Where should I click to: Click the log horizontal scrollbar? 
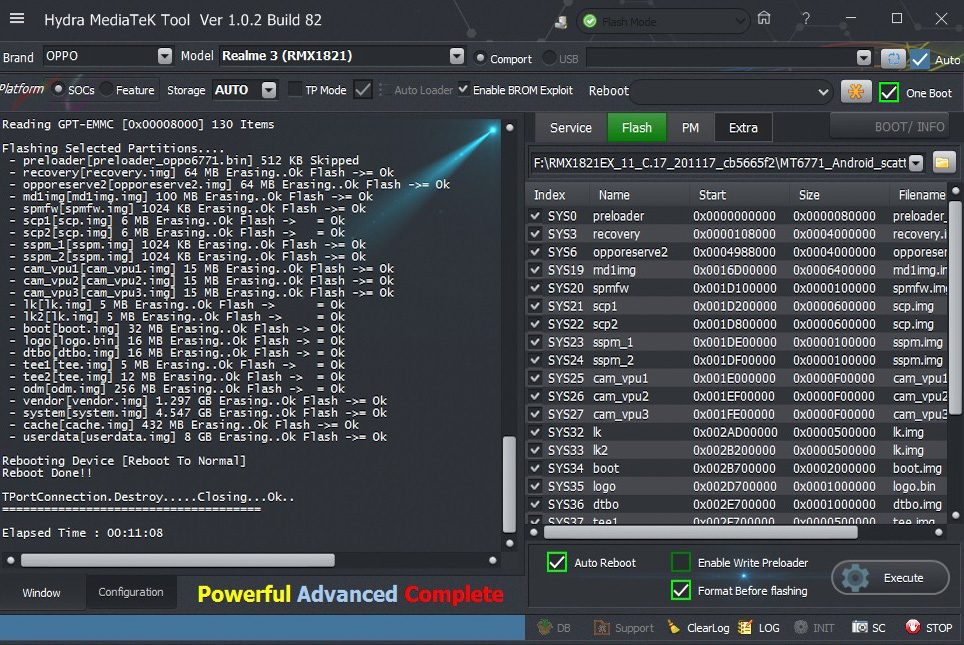coord(178,560)
